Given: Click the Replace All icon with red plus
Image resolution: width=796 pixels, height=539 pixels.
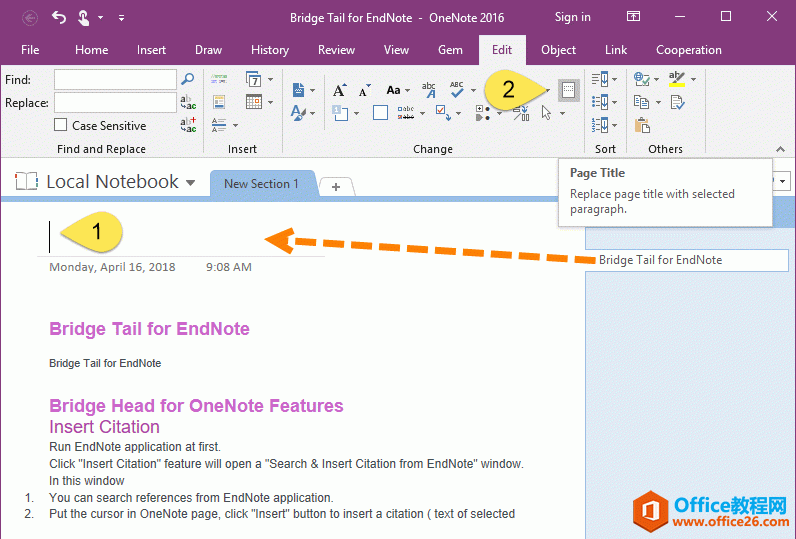Looking at the screenshot, I should tap(188, 124).
